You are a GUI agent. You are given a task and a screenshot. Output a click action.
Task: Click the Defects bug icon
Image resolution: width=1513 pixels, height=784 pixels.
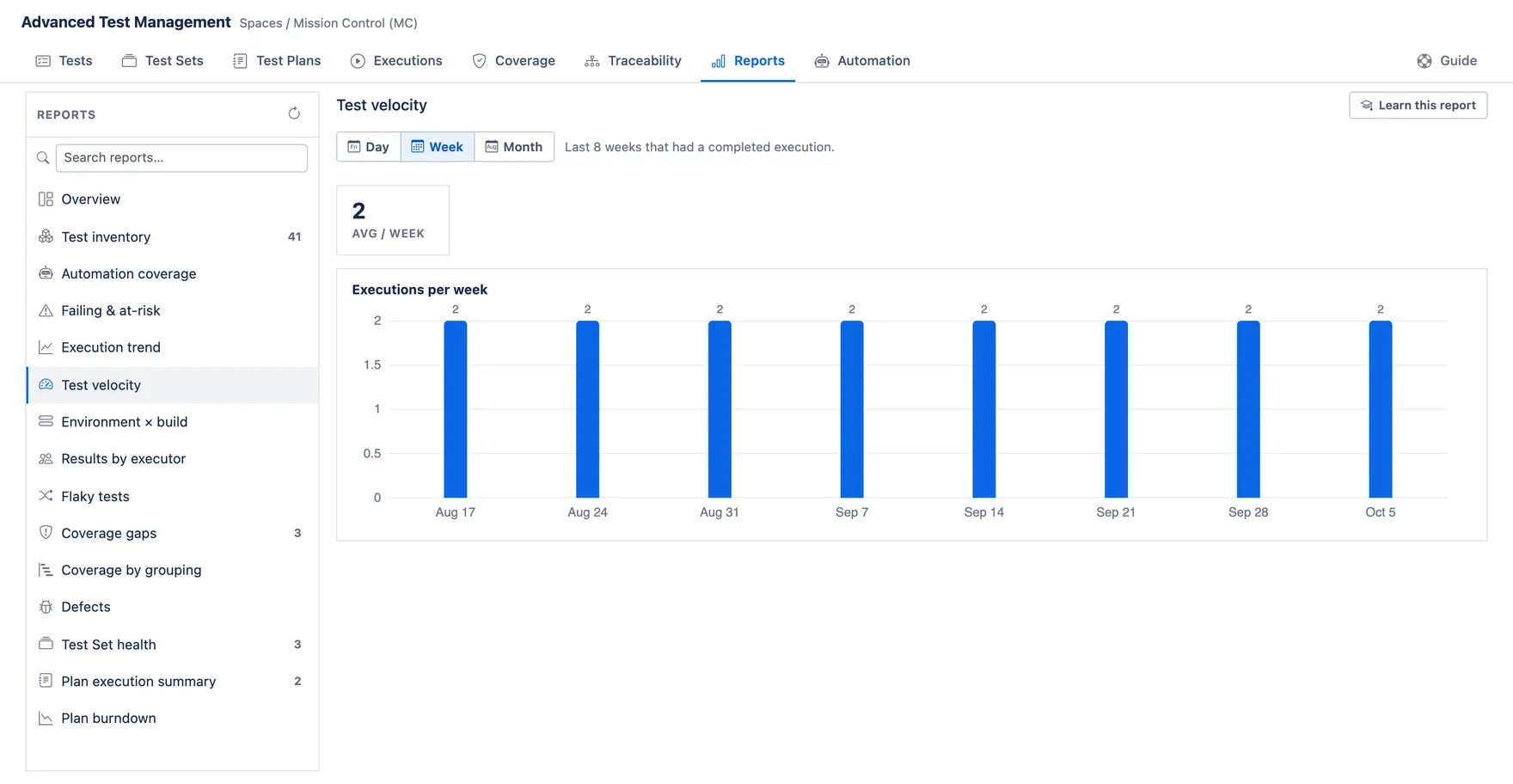tap(46, 607)
